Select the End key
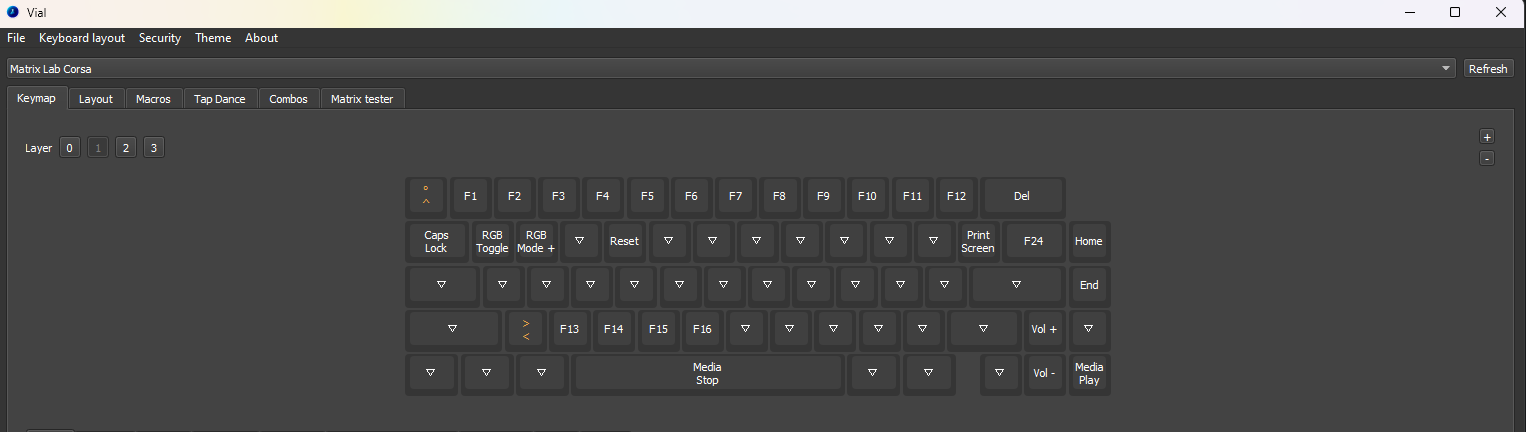The width and height of the screenshot is (1526, 432). [x=1089, y=285]
